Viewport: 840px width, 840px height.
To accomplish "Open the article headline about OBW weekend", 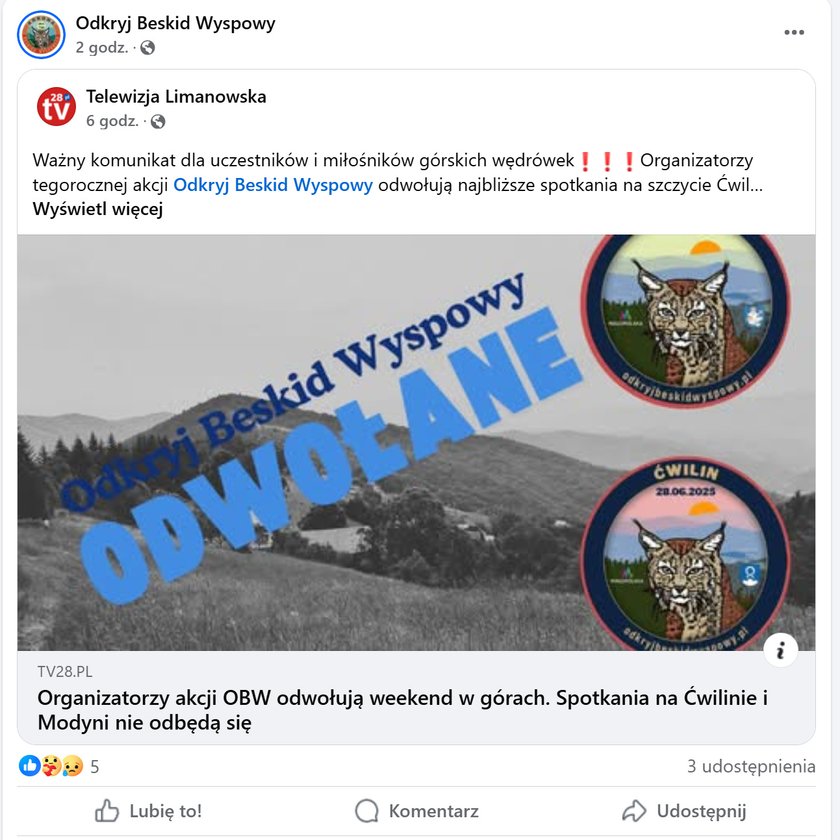I will (x=402, y=710).
